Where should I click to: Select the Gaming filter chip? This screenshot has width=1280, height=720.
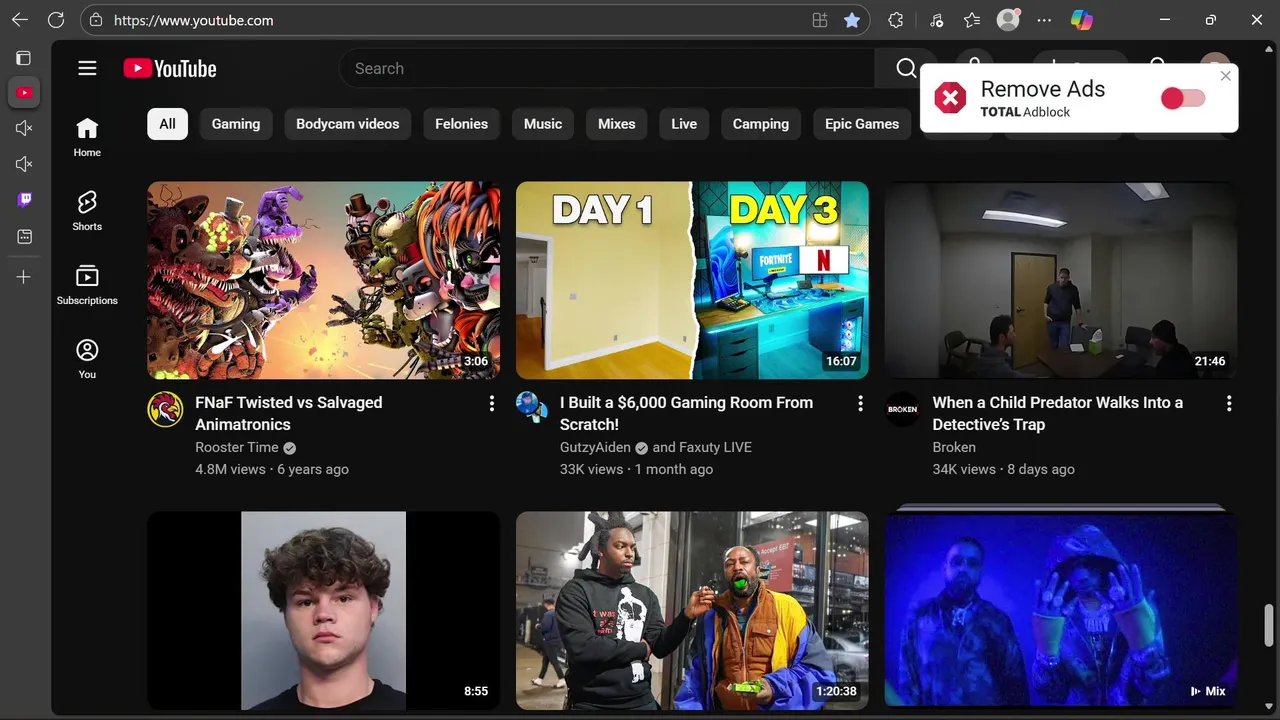[236, 124]
